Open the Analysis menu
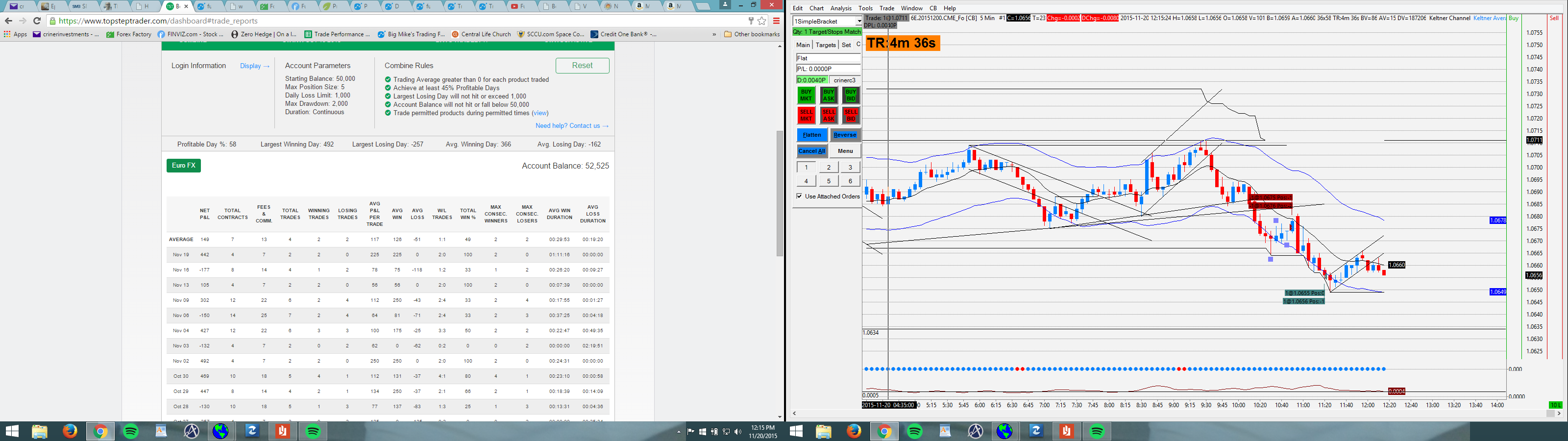The image size is (1568, 441). 841,8
